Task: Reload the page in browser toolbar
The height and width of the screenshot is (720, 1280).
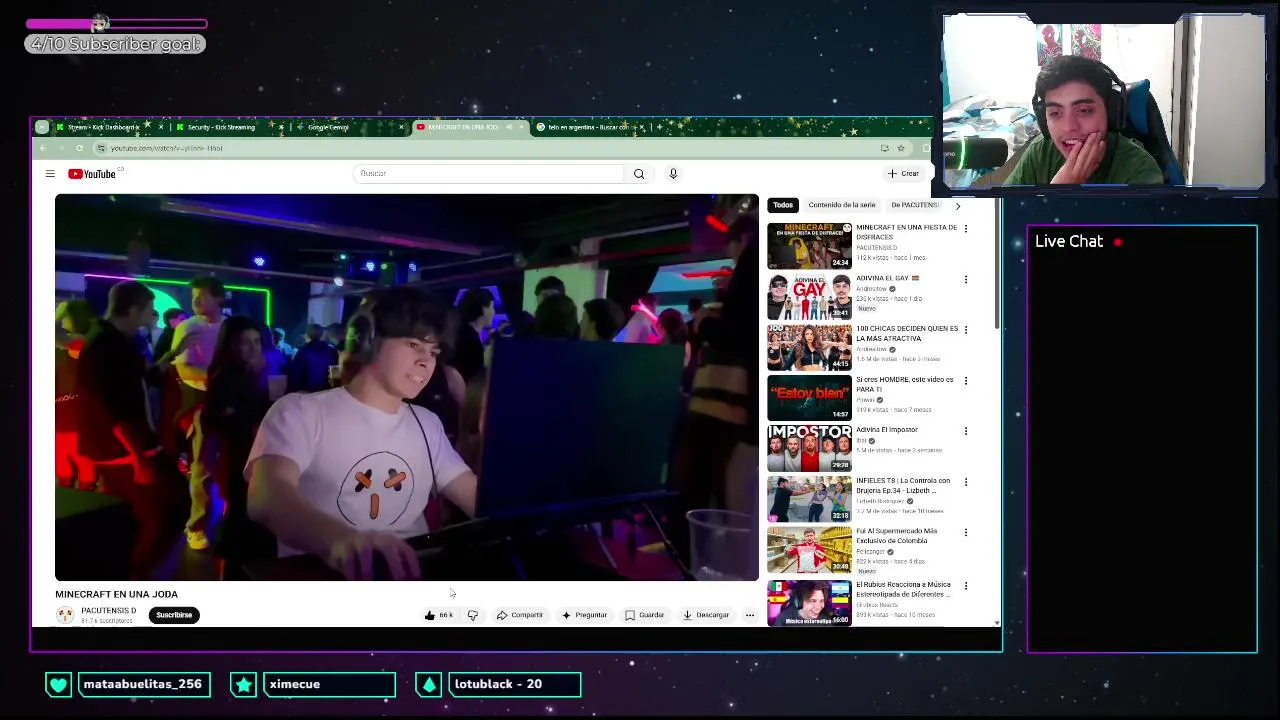Action: (x=79, y=148)
